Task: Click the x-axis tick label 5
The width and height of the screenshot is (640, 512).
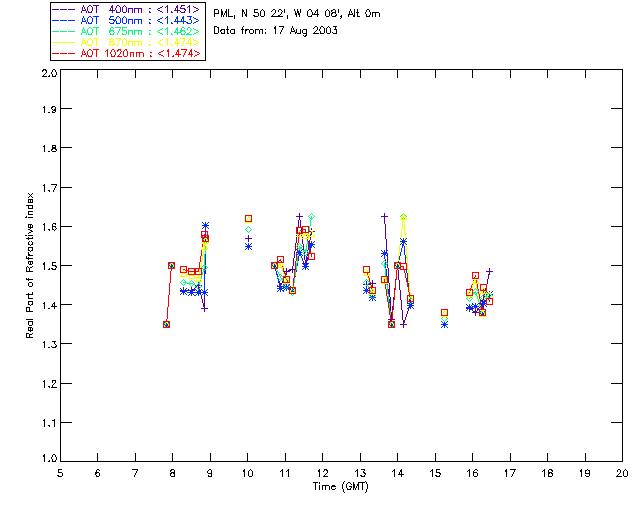Action: (60, 473)
